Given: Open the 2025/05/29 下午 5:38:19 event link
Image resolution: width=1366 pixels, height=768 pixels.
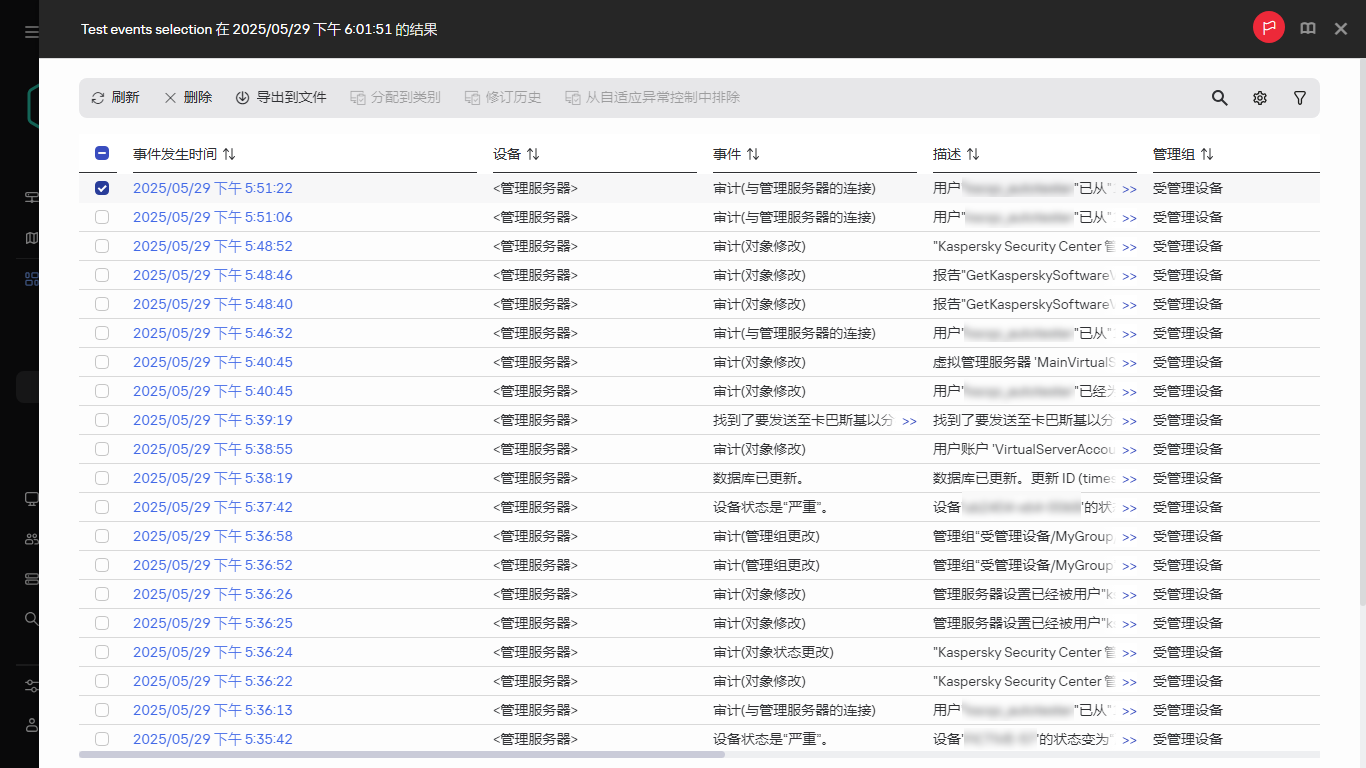Looking at the screenshot, I should [212, 478].
